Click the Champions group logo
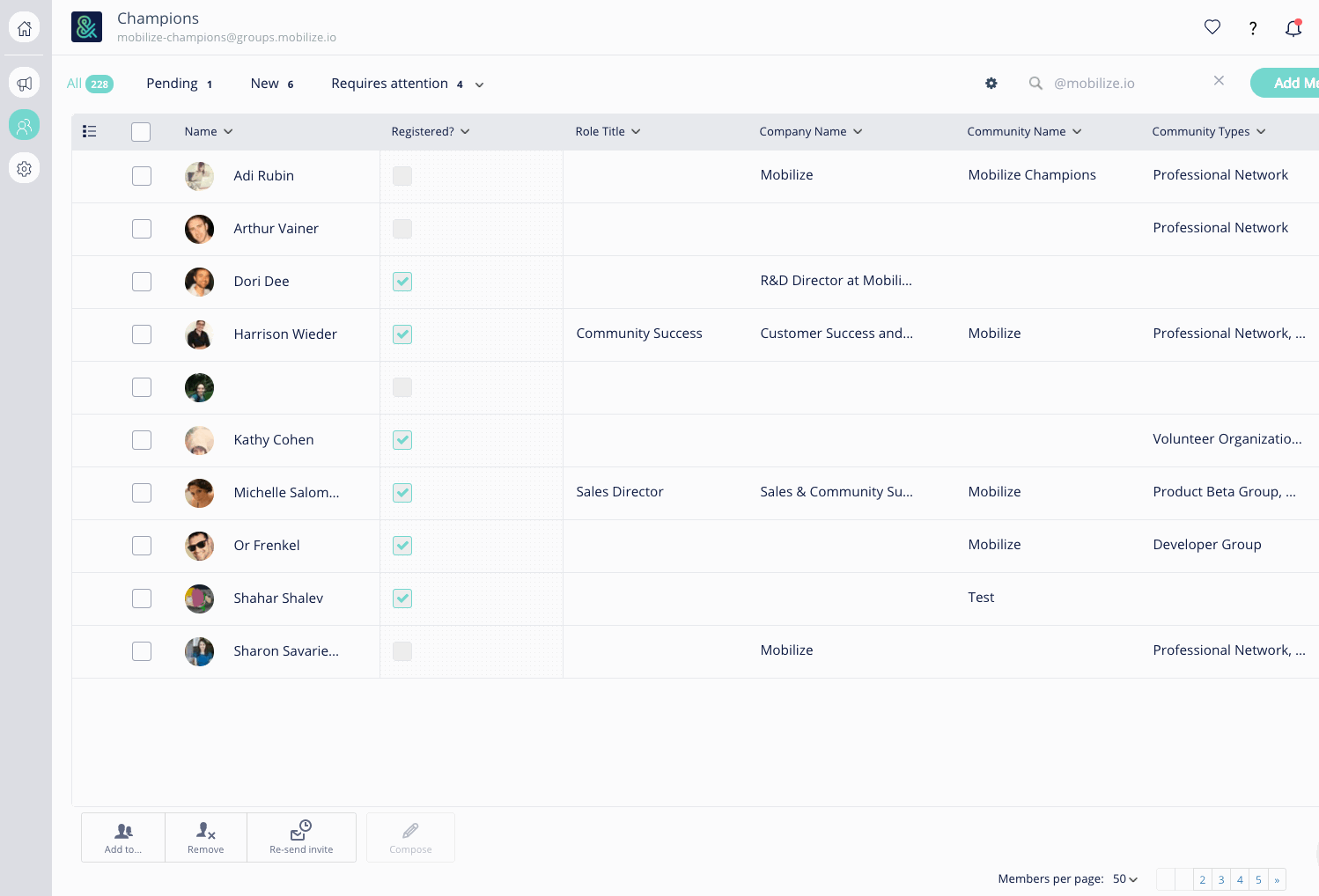 point(86,27)
